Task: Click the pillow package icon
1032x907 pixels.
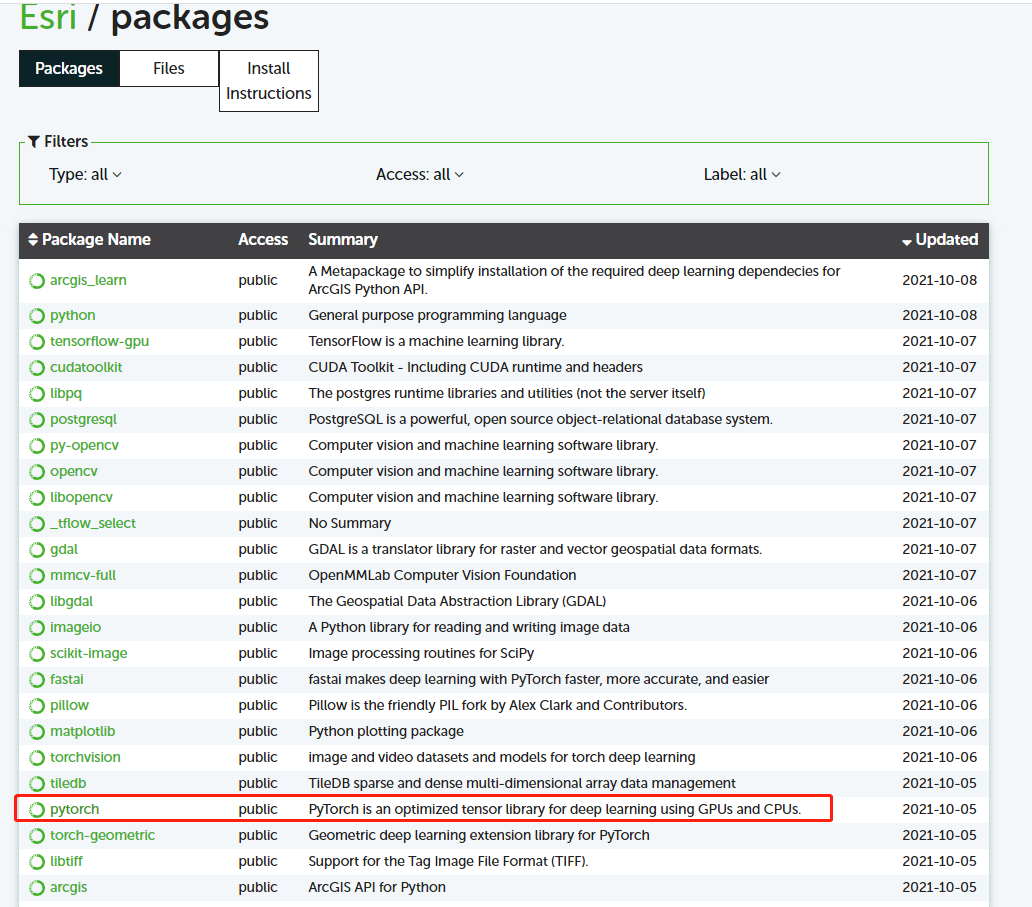Action: point(37,706)
